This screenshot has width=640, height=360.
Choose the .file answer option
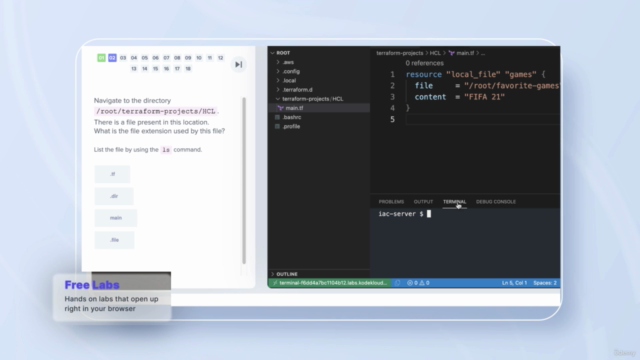pos(114,240)
